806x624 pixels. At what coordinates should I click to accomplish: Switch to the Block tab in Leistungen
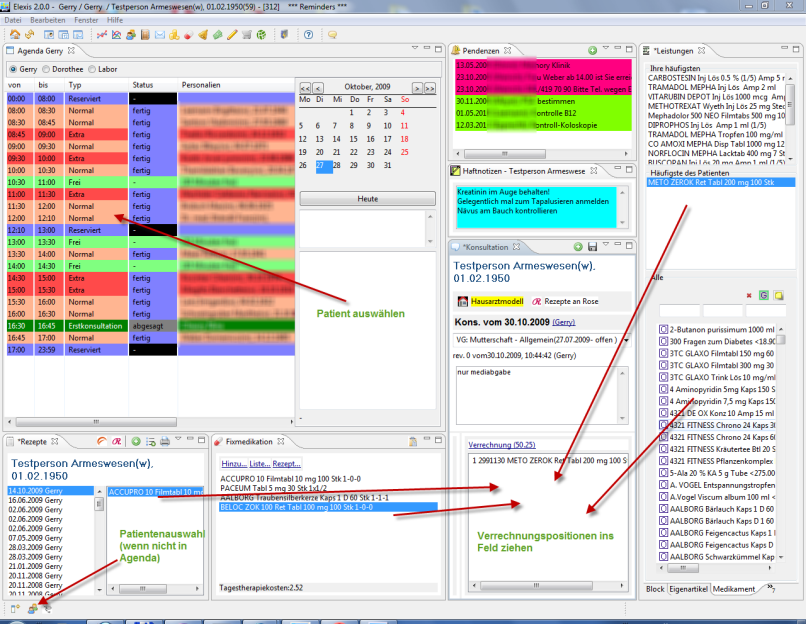click(x=655, y=589)
